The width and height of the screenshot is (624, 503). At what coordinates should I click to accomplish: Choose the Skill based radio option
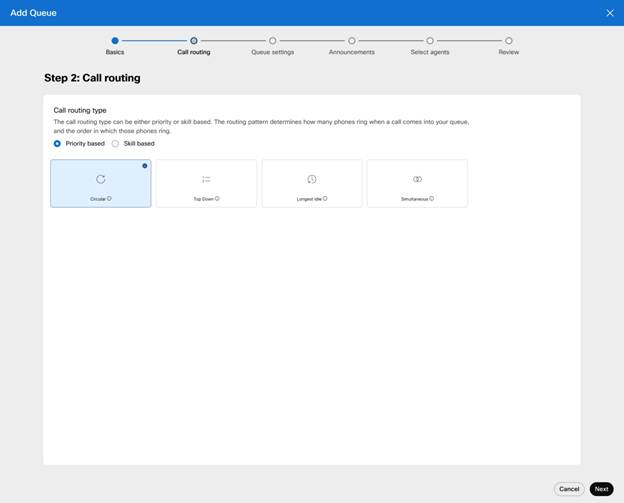115,144
